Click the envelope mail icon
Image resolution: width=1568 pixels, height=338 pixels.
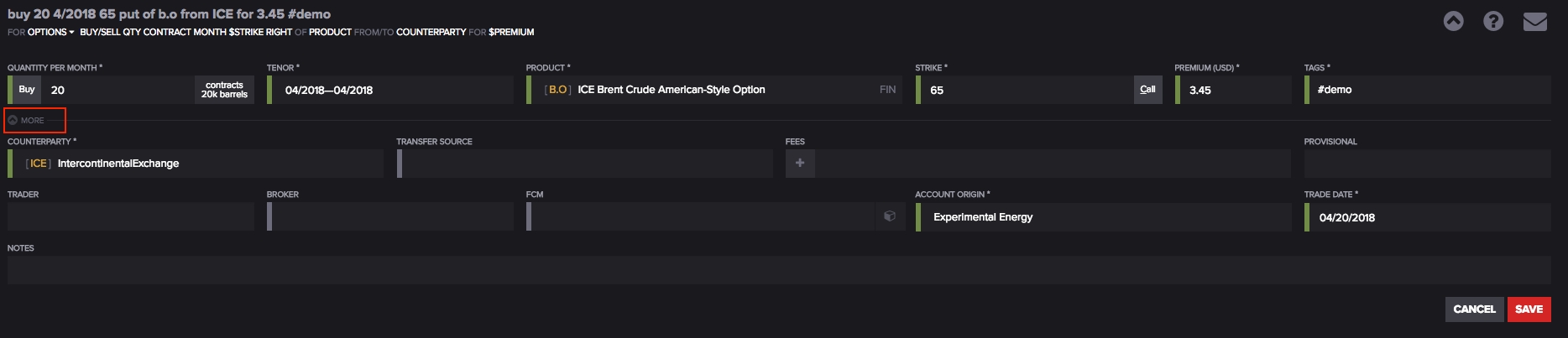coord(1534,22)
